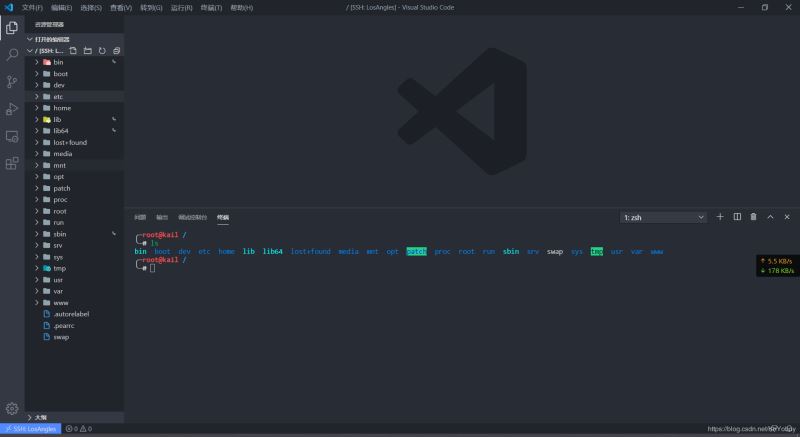This screenshot has width=800, height=437.
Task: Expand the patch folder
Action: click(74, 188)
